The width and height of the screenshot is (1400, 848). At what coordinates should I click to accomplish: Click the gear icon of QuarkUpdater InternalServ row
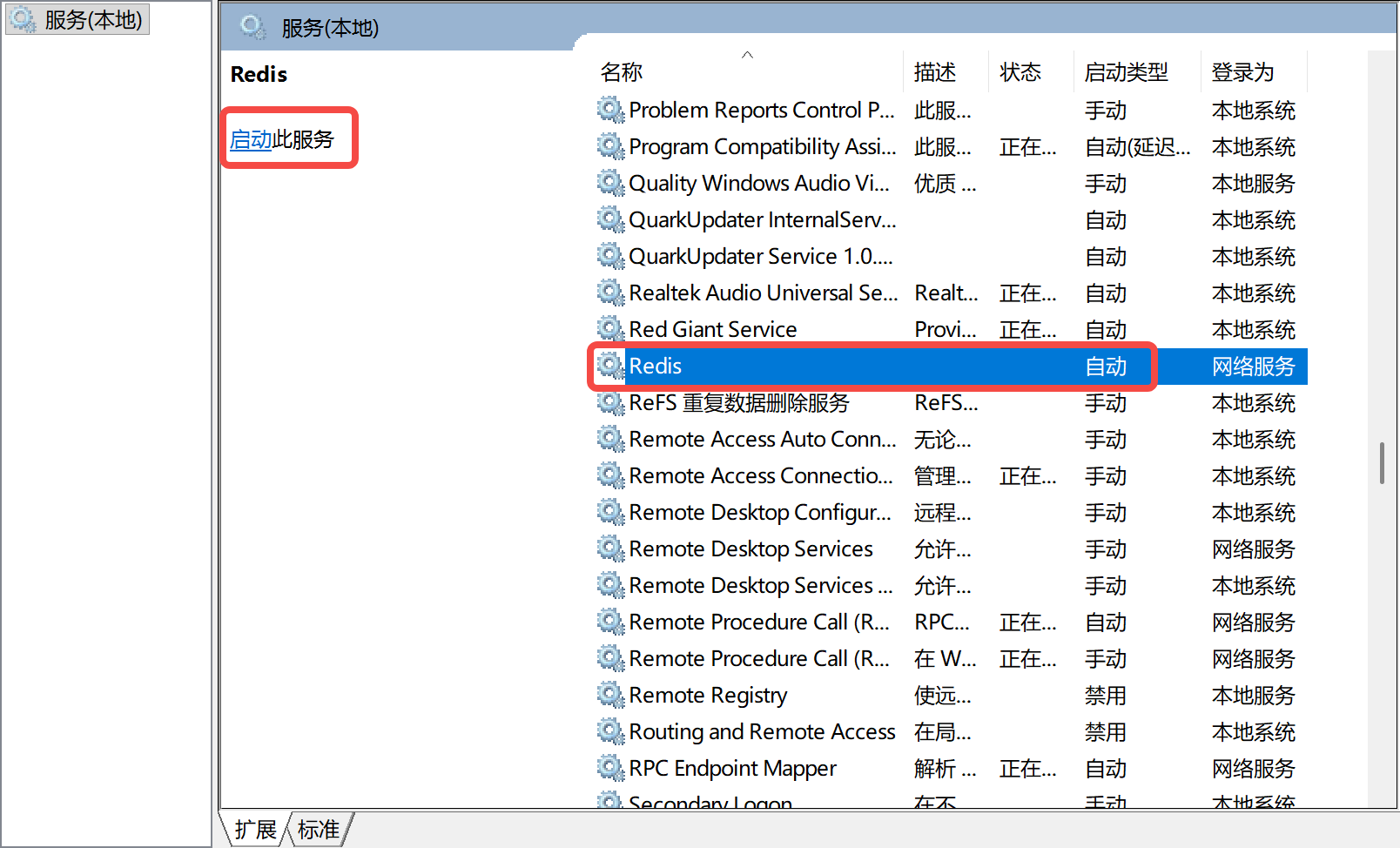(610, 220)
